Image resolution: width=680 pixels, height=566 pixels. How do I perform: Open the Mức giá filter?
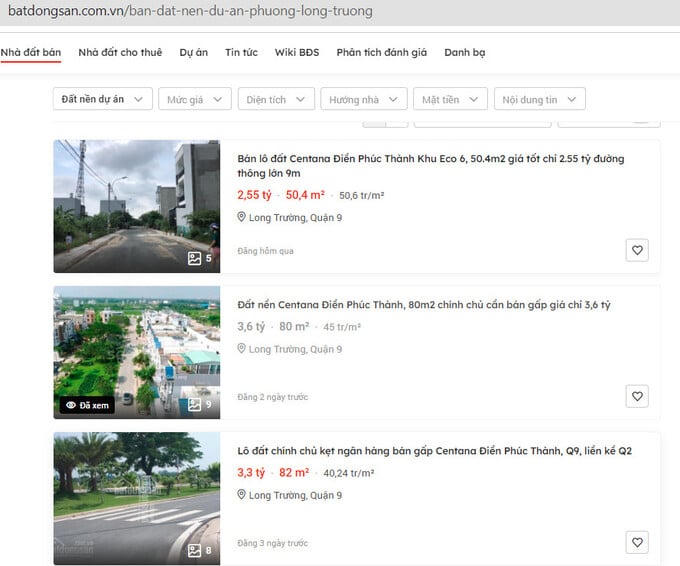pos(194,99)
